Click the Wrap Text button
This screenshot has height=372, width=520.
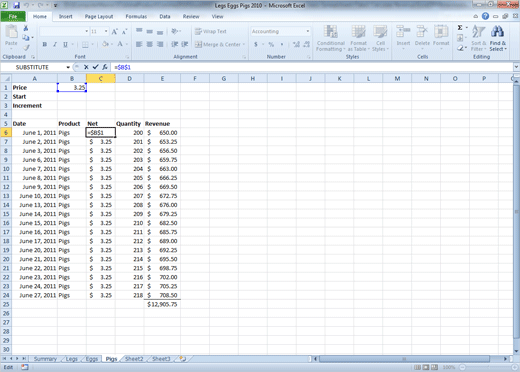211,31
